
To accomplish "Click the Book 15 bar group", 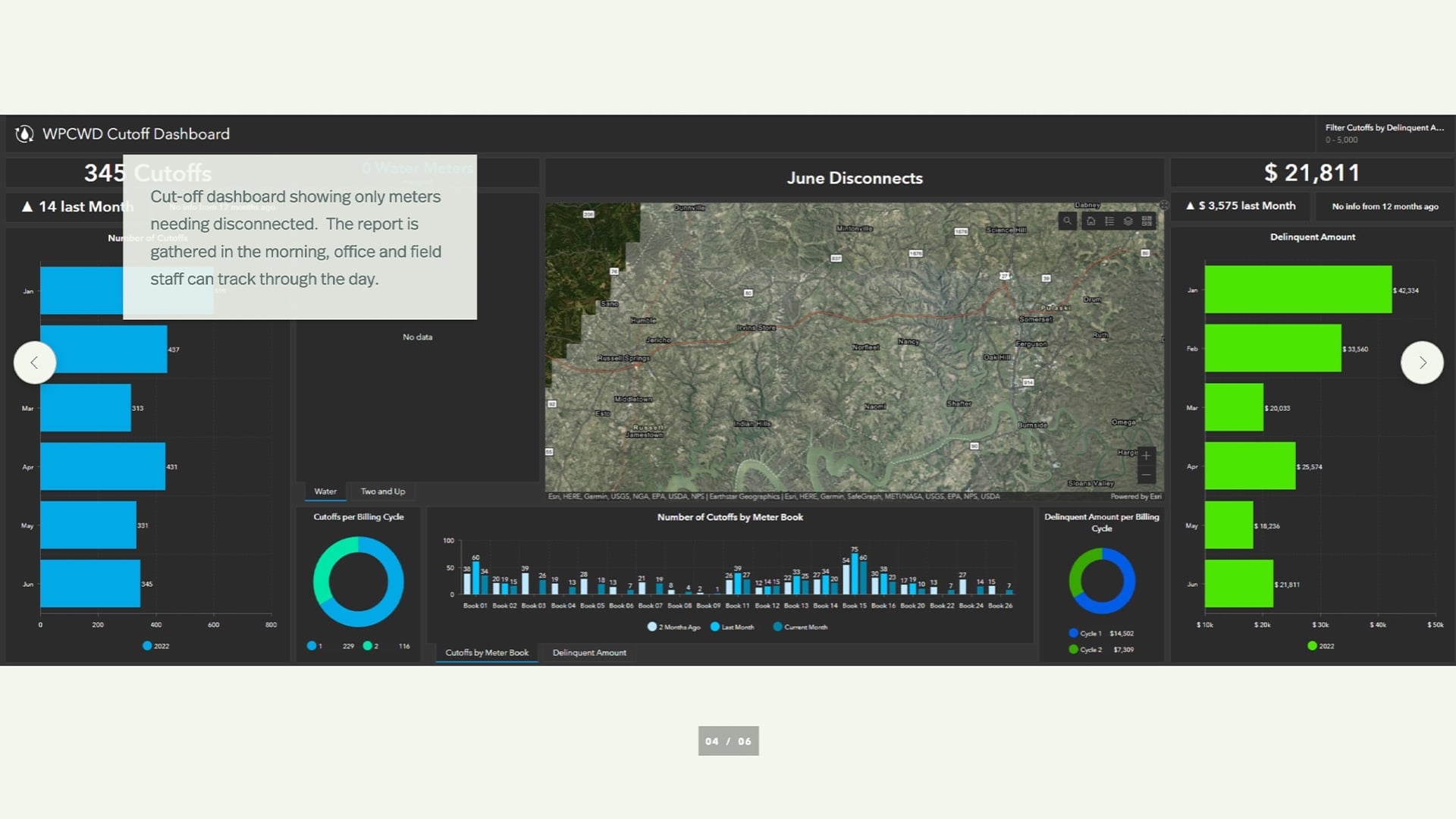I will pyautogui.click(x=855, y=573).
